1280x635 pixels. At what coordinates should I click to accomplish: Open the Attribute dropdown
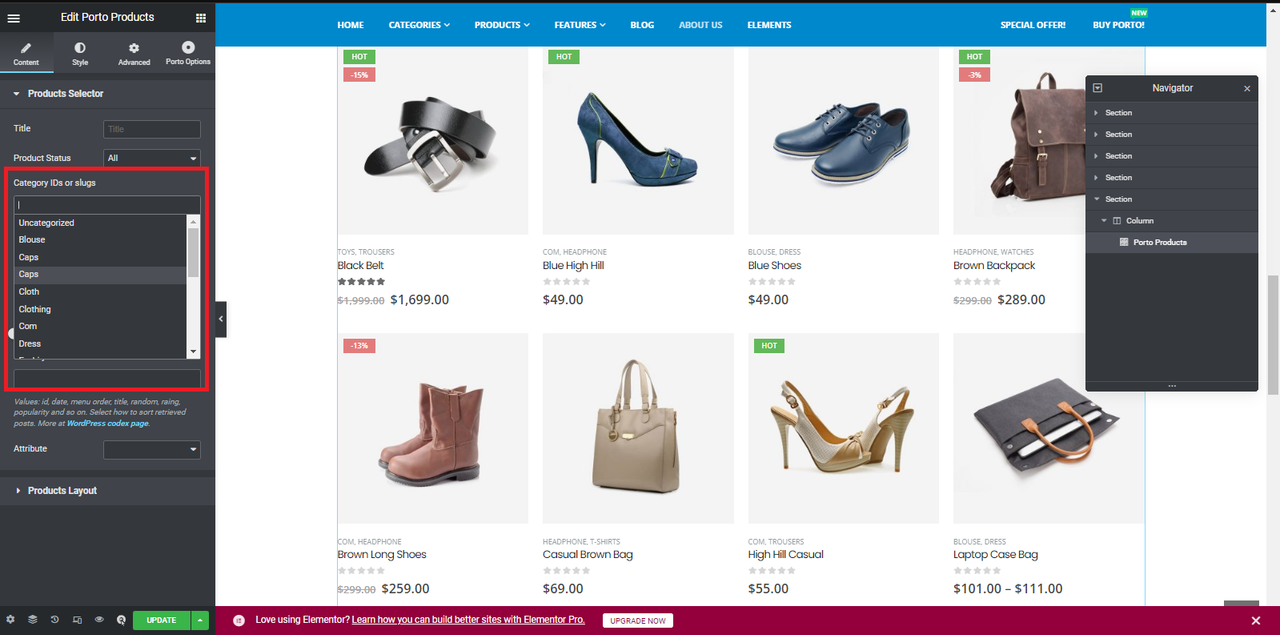pos(152,450)
